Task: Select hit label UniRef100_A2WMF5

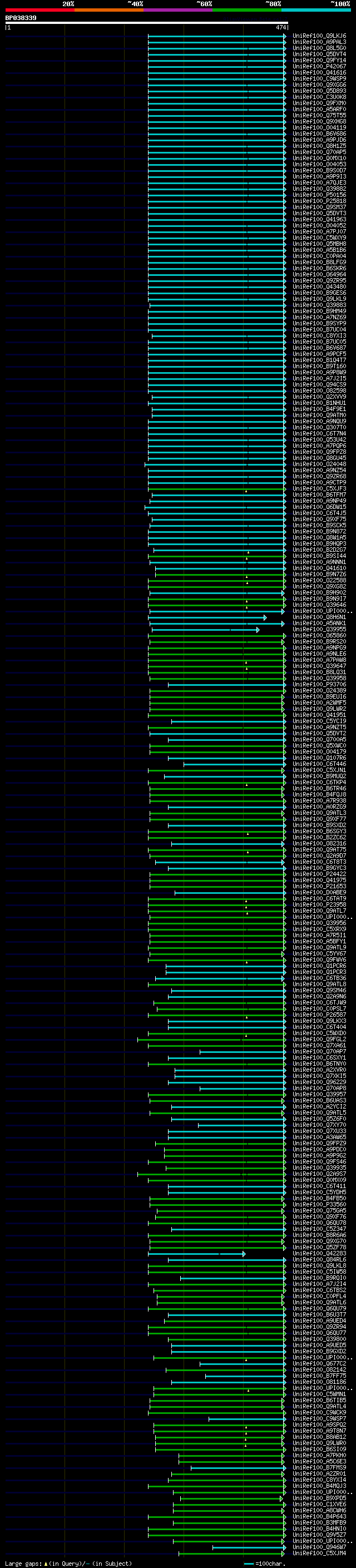Action: pyautogui.click(x=319, y=703)
